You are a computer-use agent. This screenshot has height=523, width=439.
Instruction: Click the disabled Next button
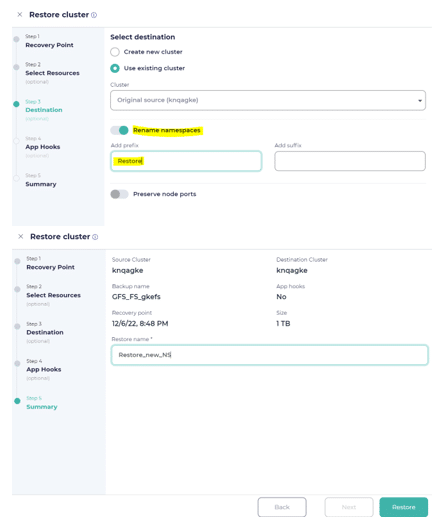coord(349,507)
